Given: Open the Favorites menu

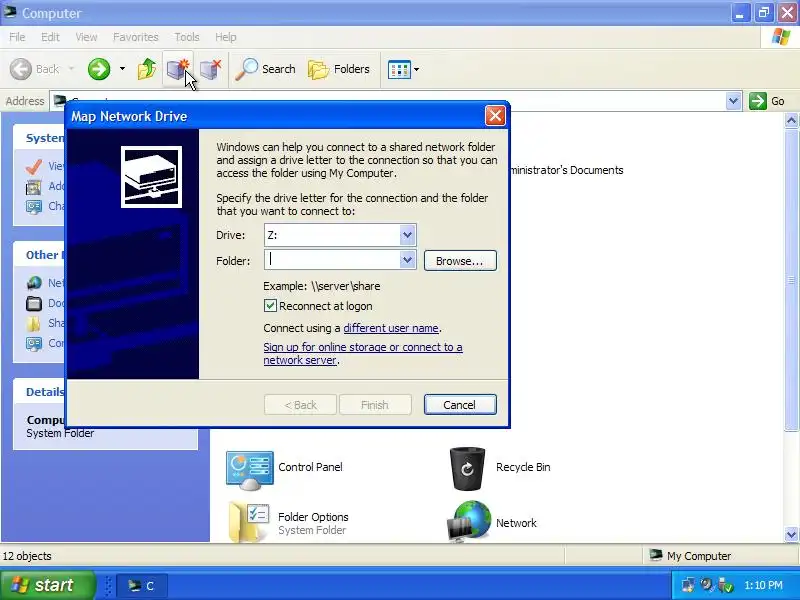Looking at the screenshot, I should (x=136, y=37).
